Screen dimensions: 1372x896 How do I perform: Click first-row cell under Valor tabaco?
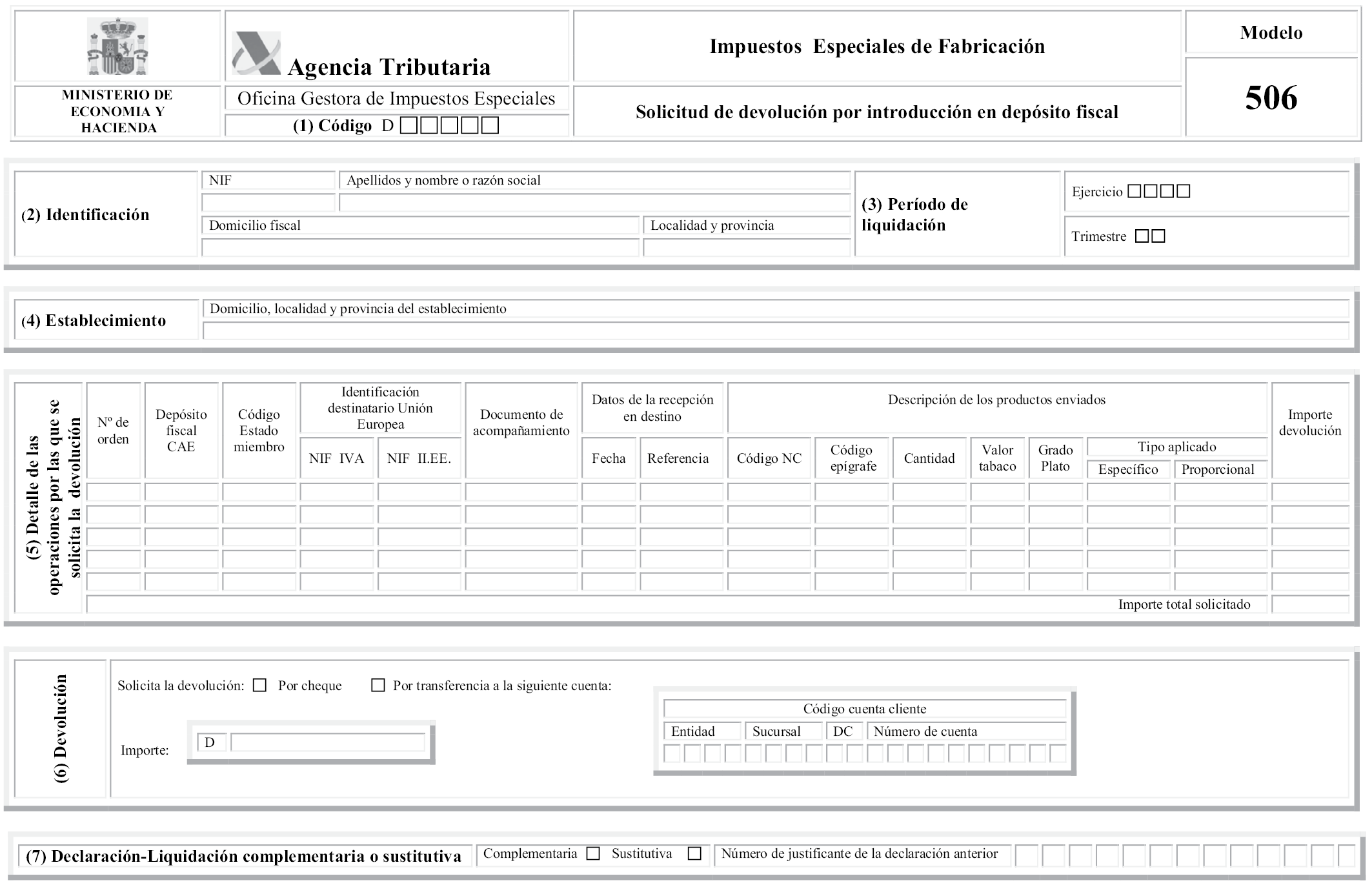pyautogui.click(x=998, y=492)
